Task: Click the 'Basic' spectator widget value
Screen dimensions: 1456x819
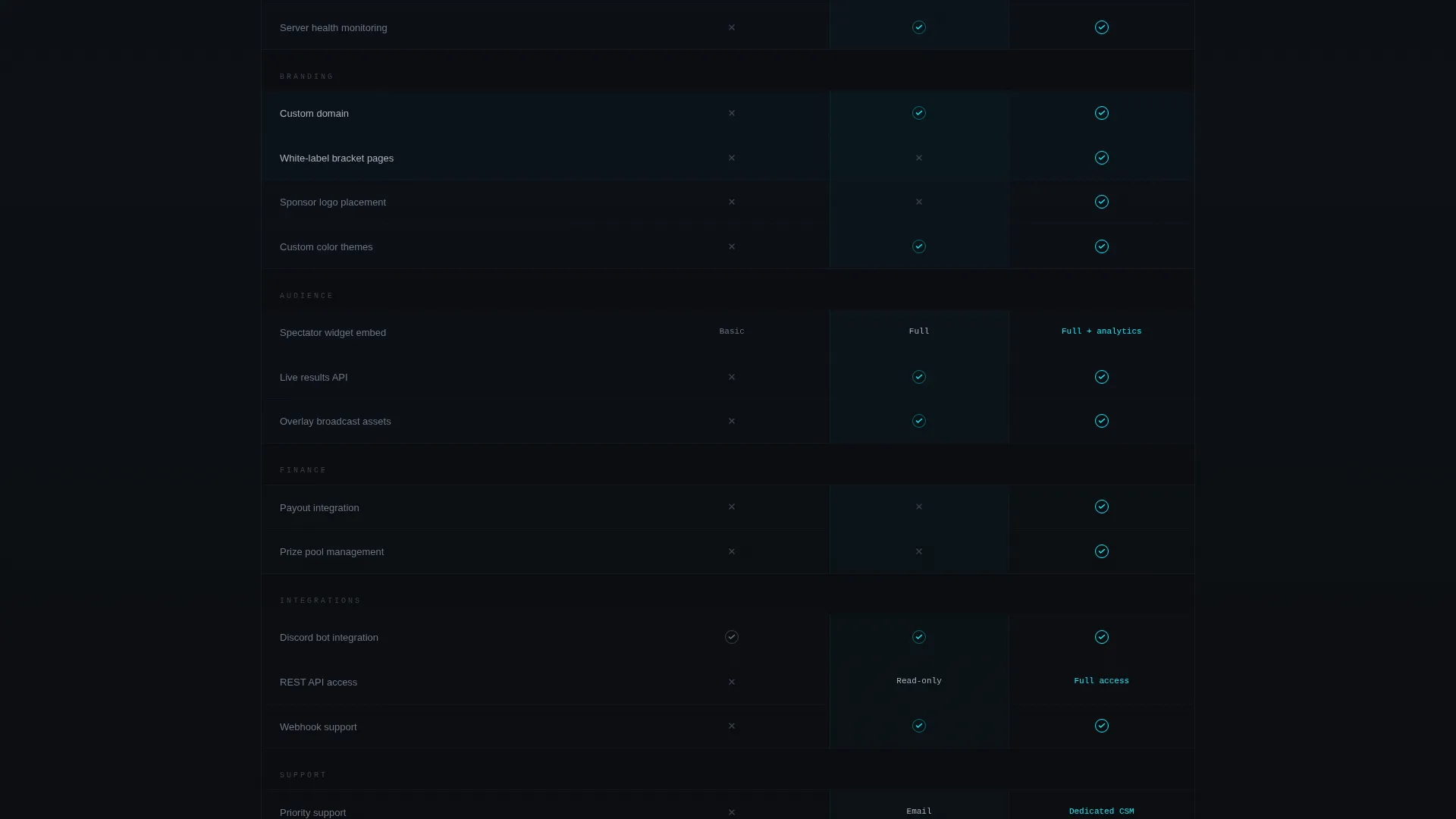Action: 732,331
